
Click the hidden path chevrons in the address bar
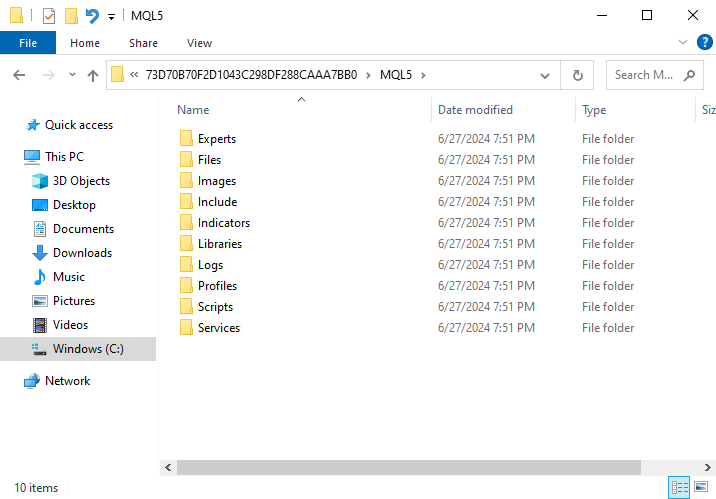[134, 74]
